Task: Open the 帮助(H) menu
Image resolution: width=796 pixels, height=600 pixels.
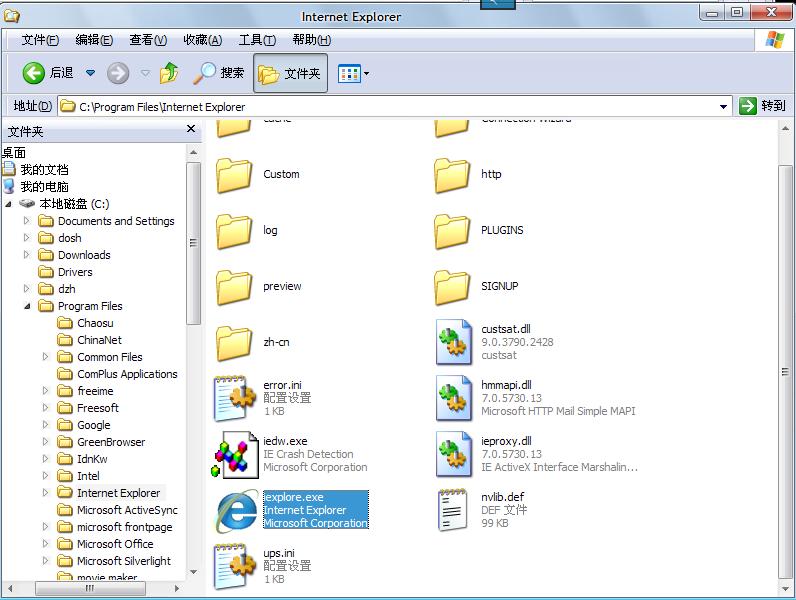Action: click(312, 40)
